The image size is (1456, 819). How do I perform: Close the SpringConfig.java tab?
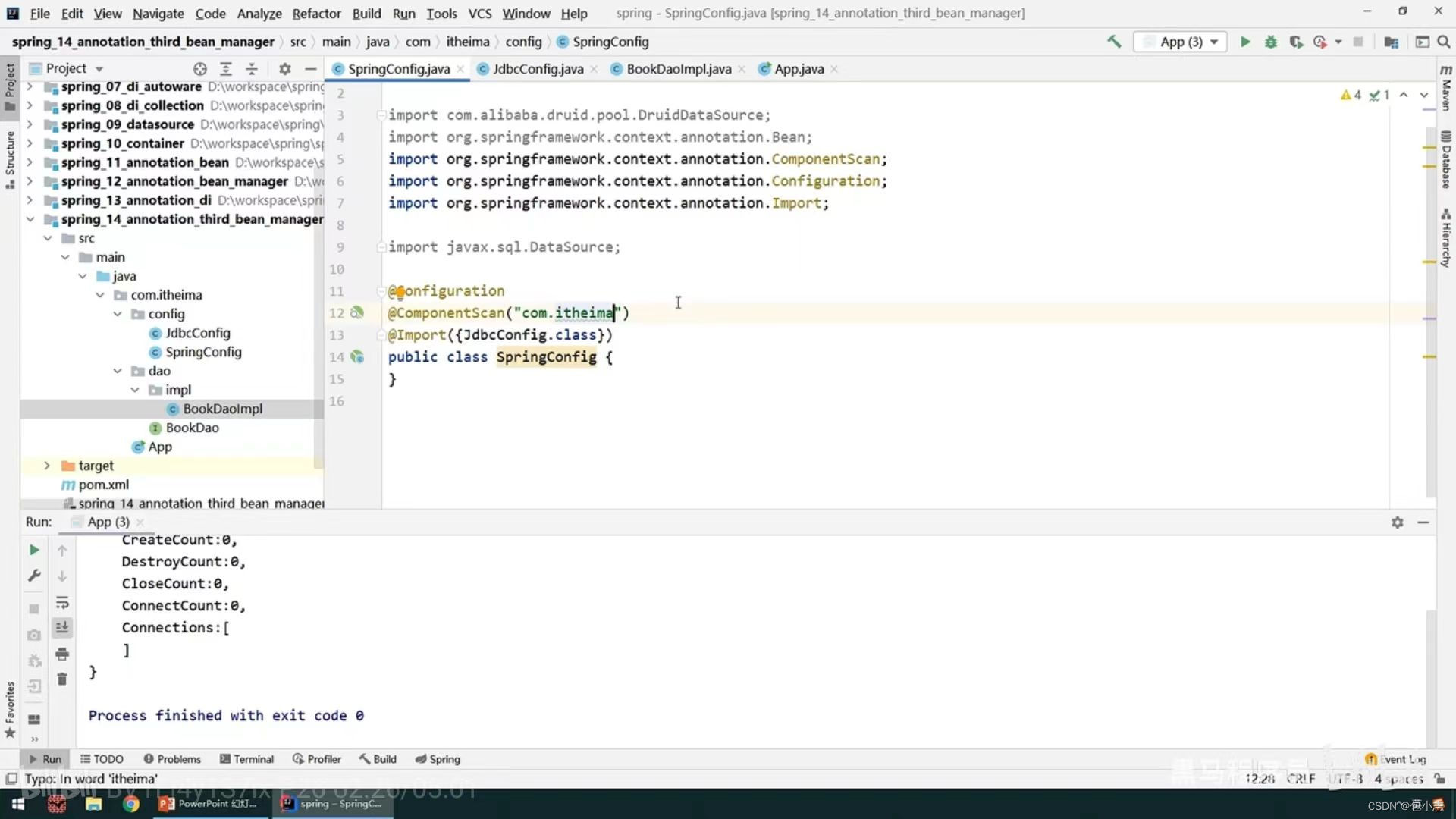click(460, 69)
